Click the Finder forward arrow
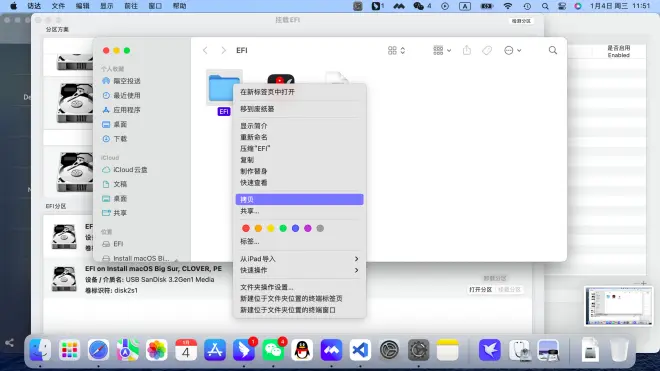The image size is (660, 371). coord(224,51)
